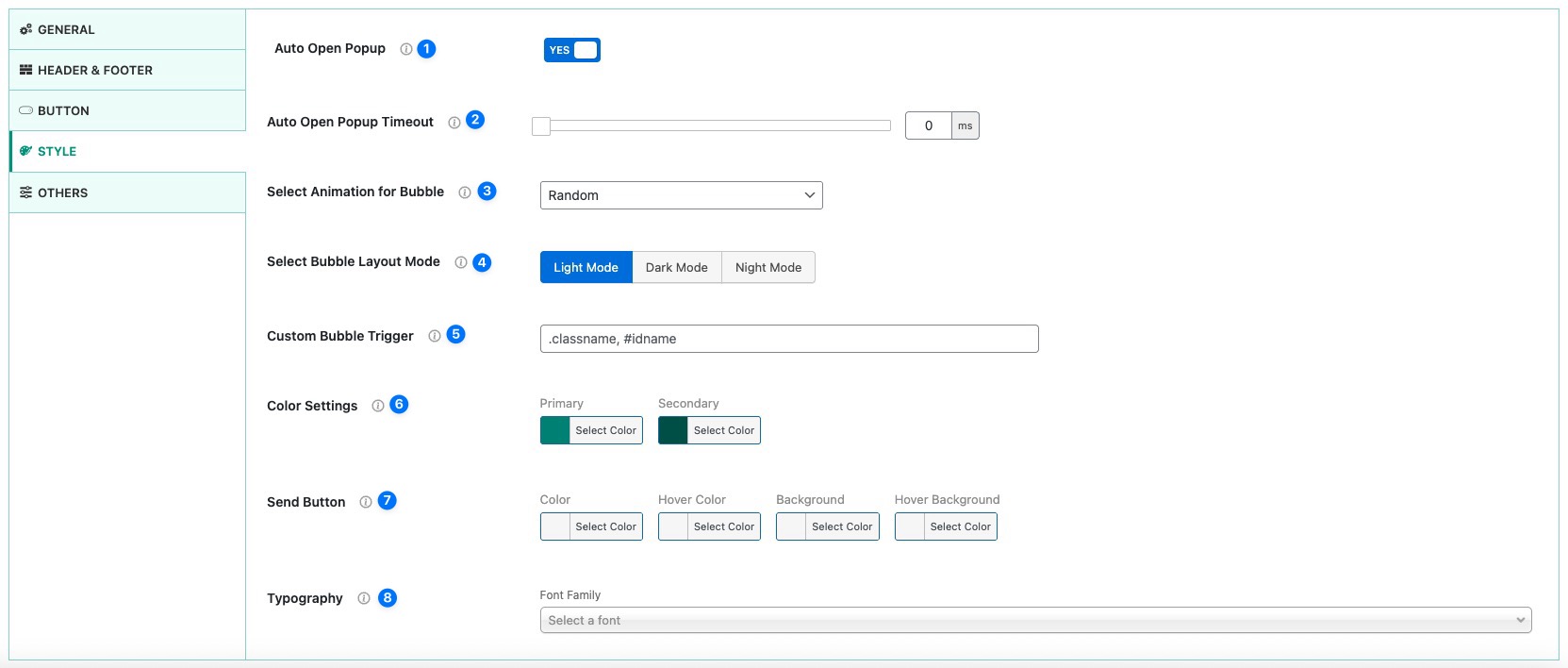
Task: Click info icon beside Select Bubble Layout Mode
Action: [x=461, y=262]
